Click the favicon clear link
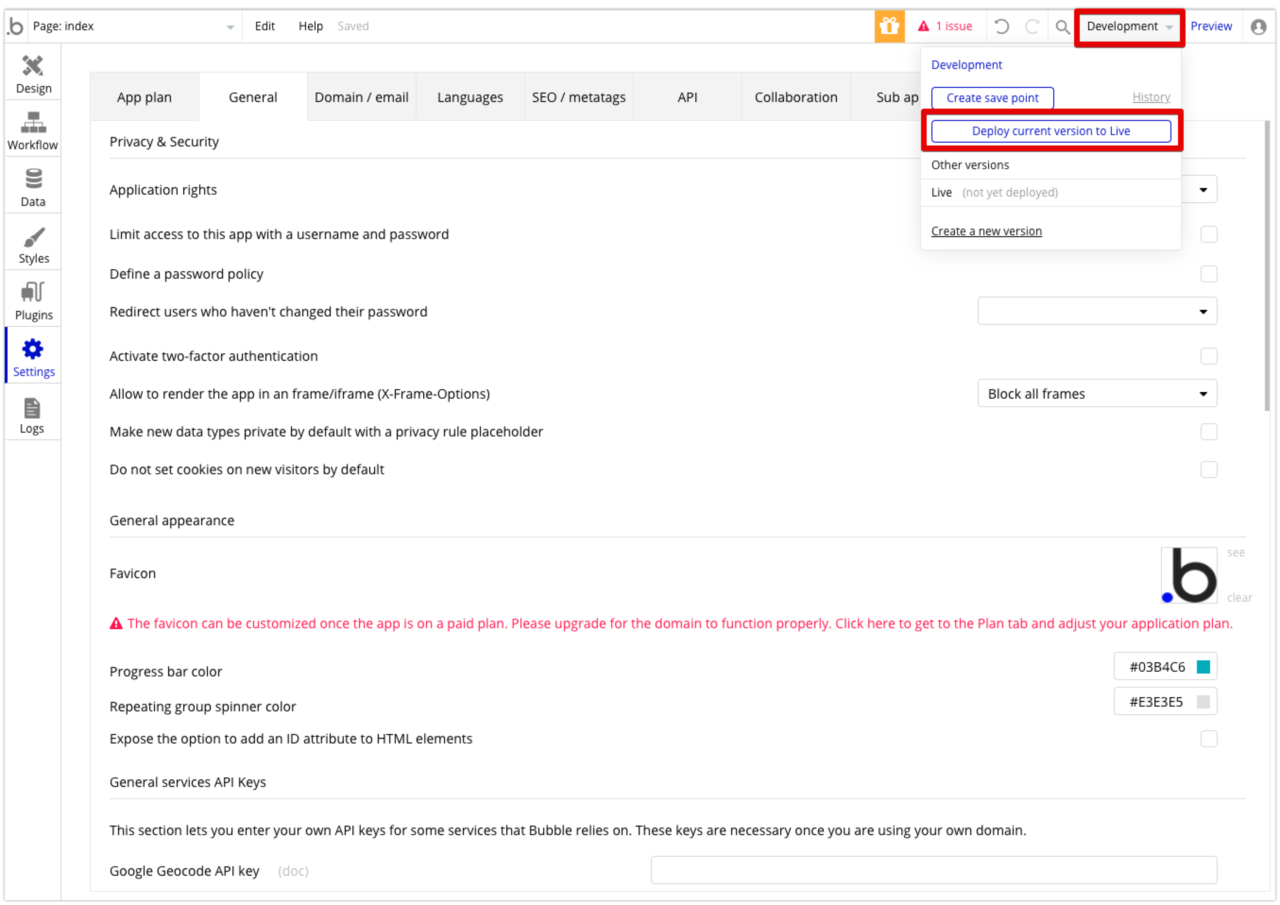Screen dimensions: 1280x905 pyautogui.click(x=1239, y=598)
